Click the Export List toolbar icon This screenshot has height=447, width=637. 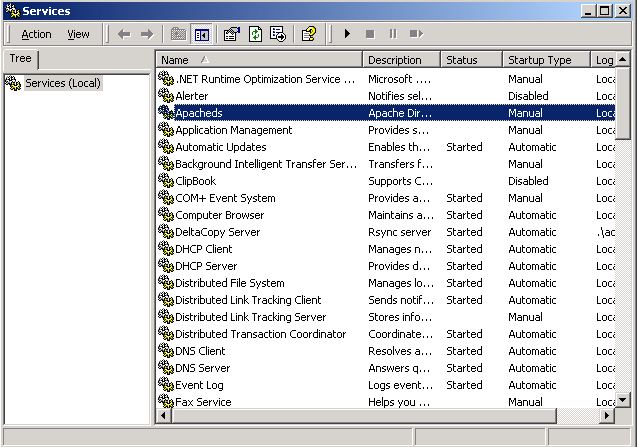(278, 34)
